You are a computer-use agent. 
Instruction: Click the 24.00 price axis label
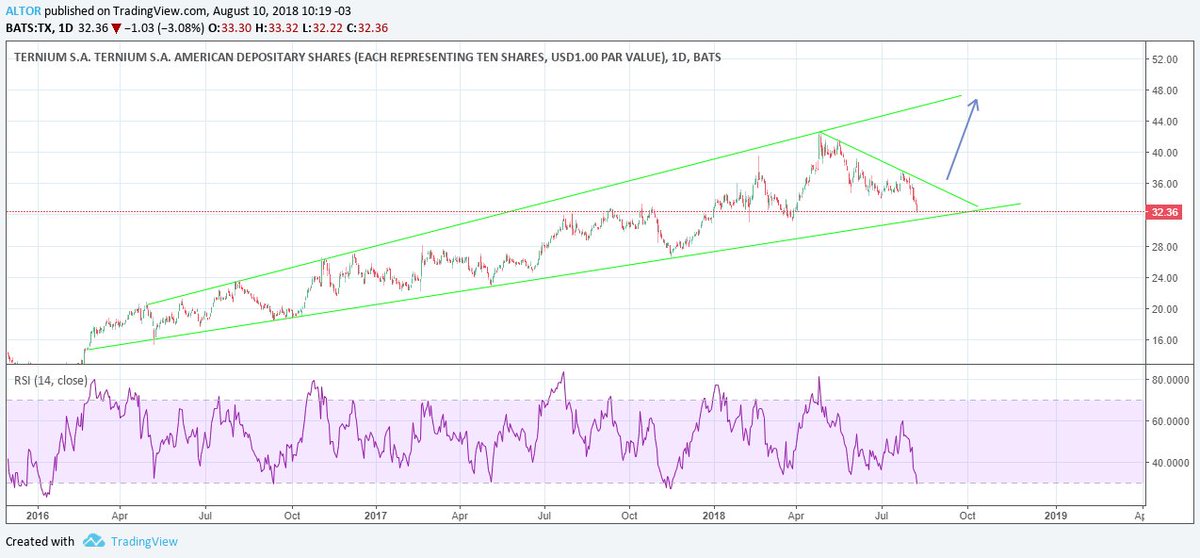[1166, 278]
